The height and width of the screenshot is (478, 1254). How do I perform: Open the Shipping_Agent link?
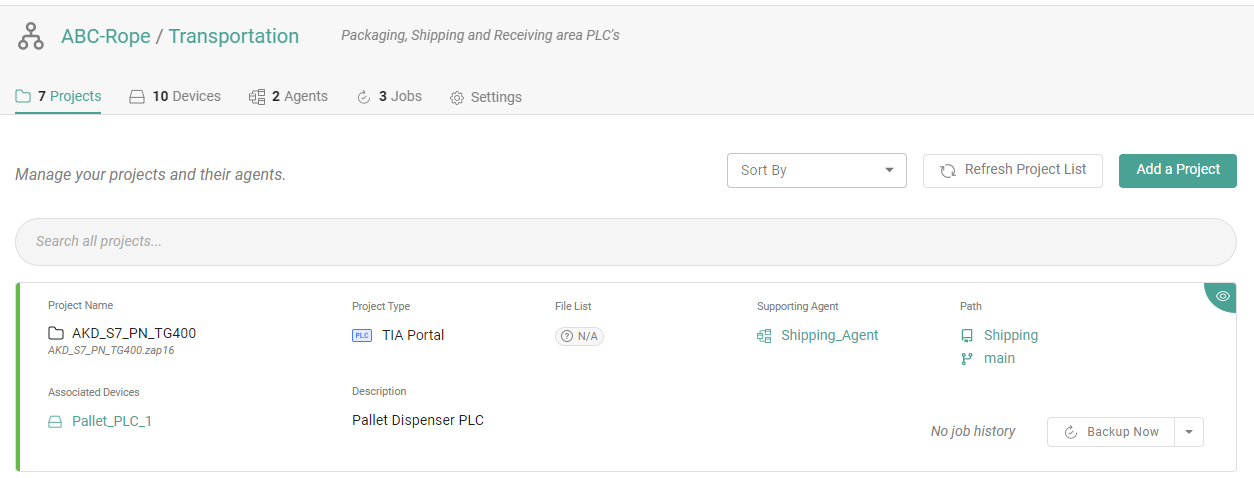[829, 335]
